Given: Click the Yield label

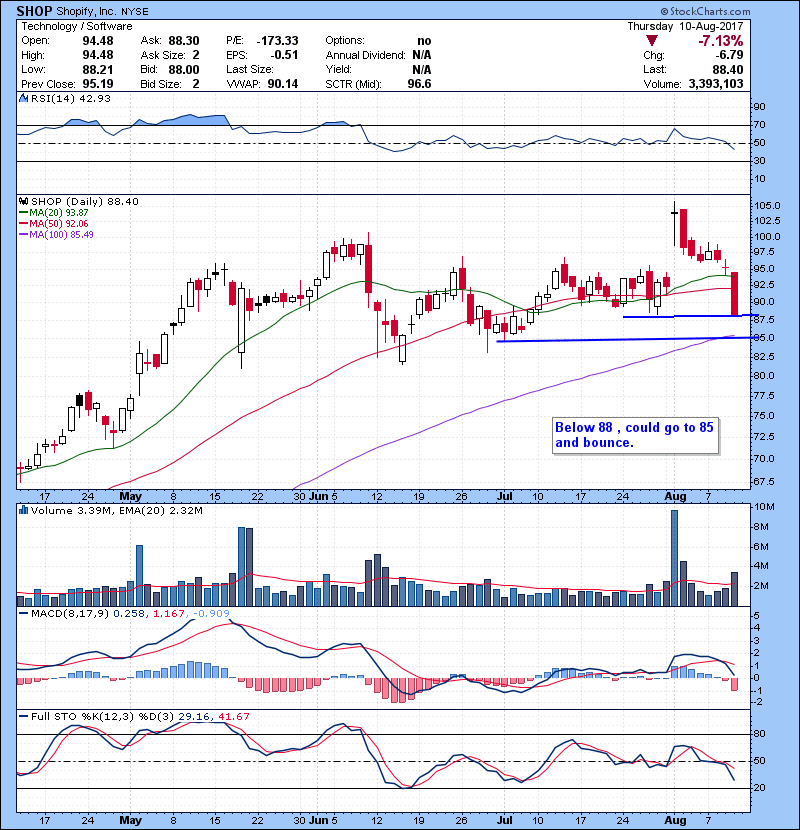Looking at the screenshot, I should tap(338, 69).
